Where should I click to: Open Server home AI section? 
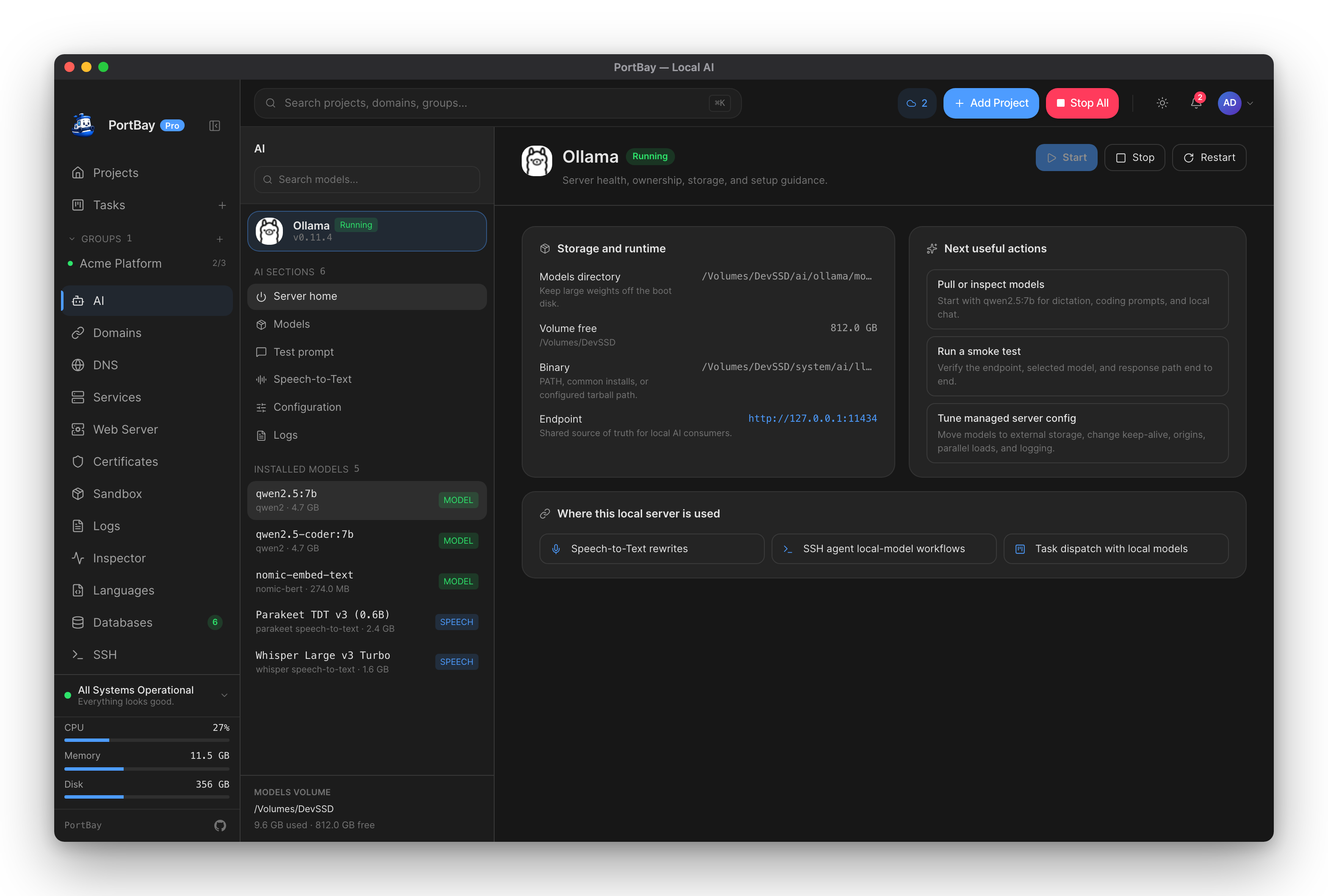[x=367, y=296]
